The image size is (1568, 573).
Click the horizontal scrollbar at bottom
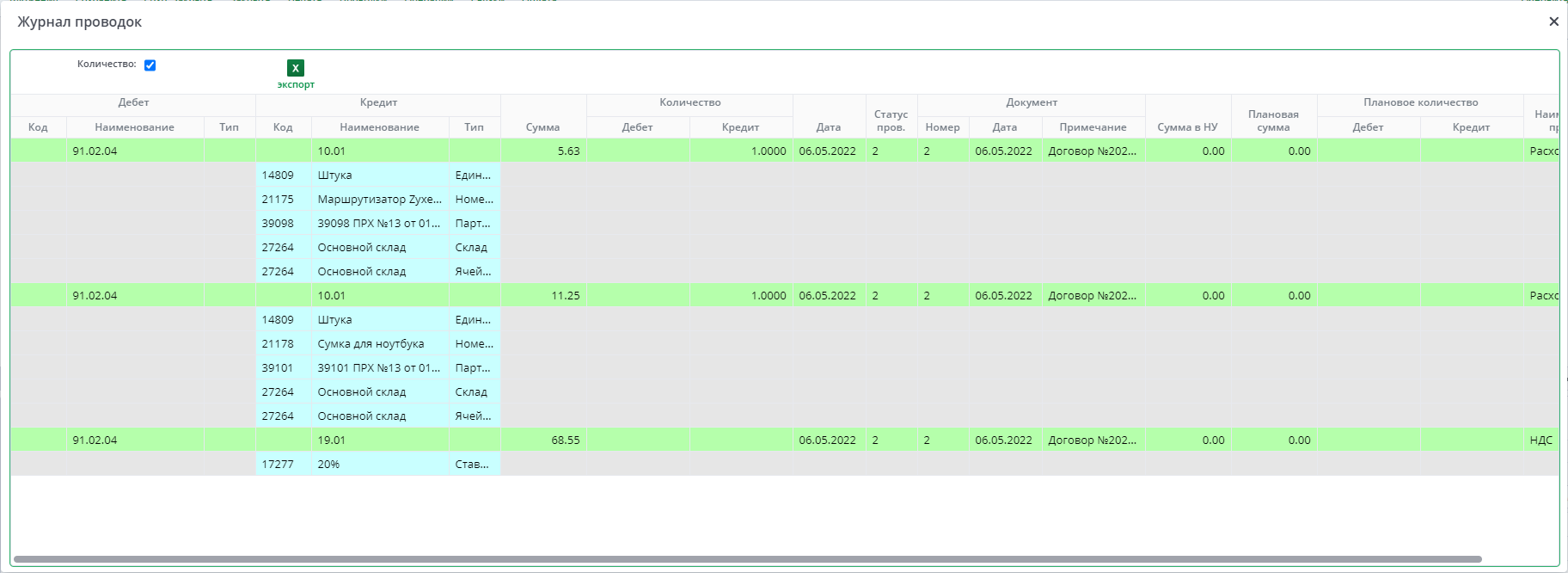(x=748, y=559)
